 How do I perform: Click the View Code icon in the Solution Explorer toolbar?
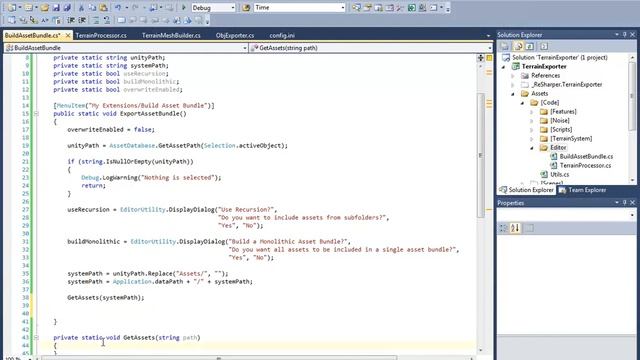[x=544, y=46]
